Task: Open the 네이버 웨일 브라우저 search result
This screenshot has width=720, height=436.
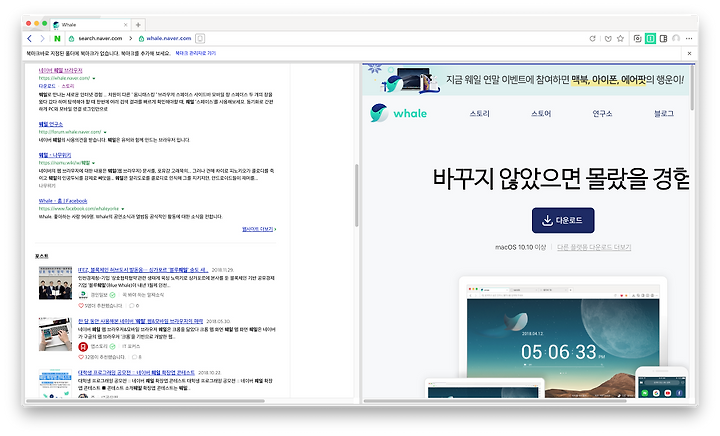Action: point(61,71)
